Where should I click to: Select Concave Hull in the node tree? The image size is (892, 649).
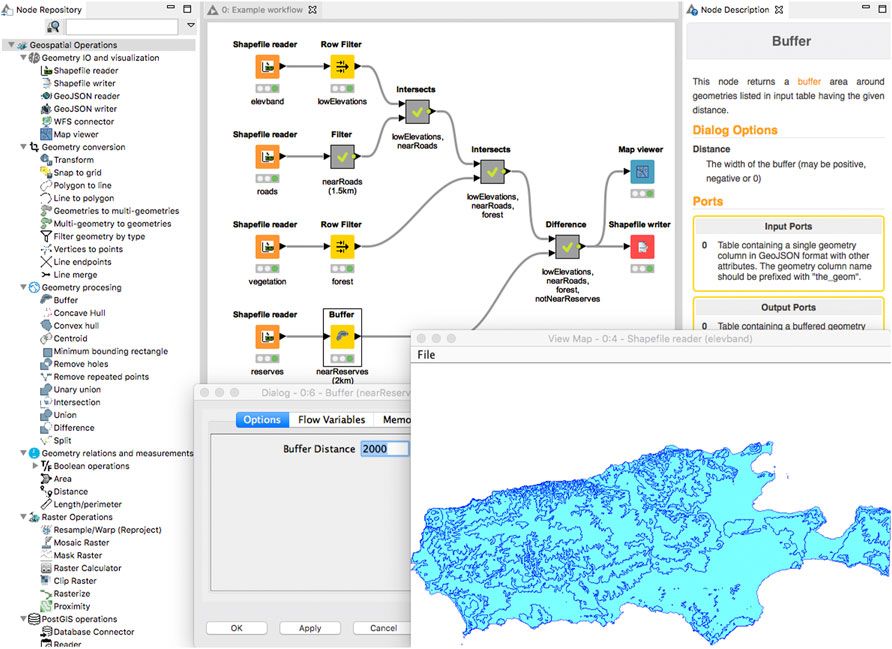tap(79, 313)
